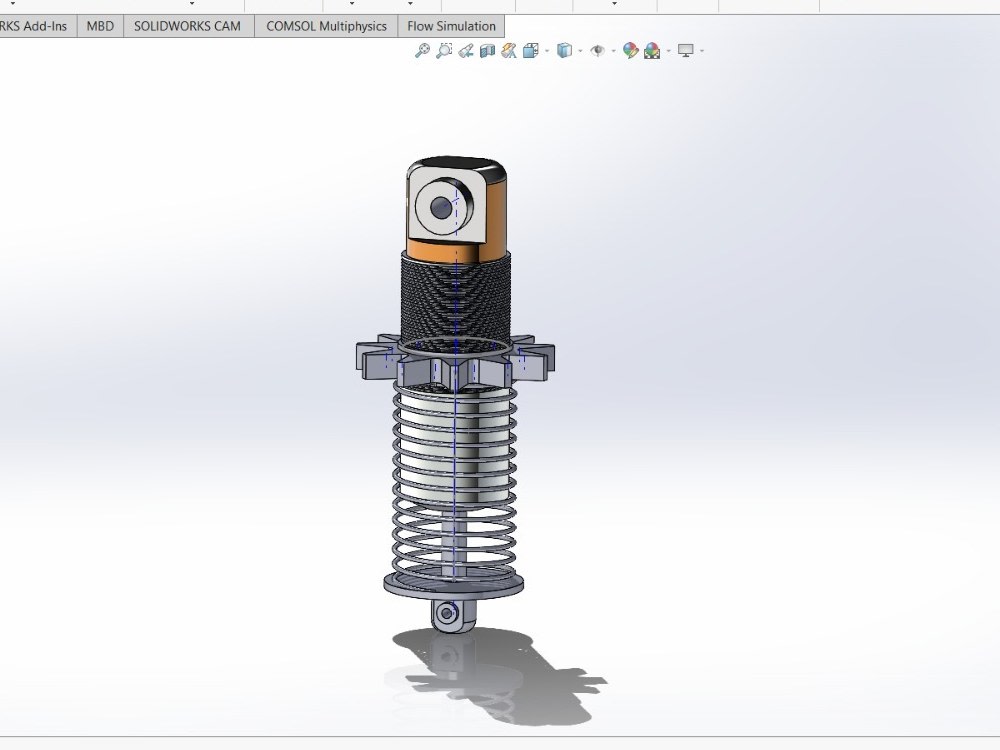Click the Hide/Show Items eye icon
The image size is (1000, 750).
pos(597,50)
